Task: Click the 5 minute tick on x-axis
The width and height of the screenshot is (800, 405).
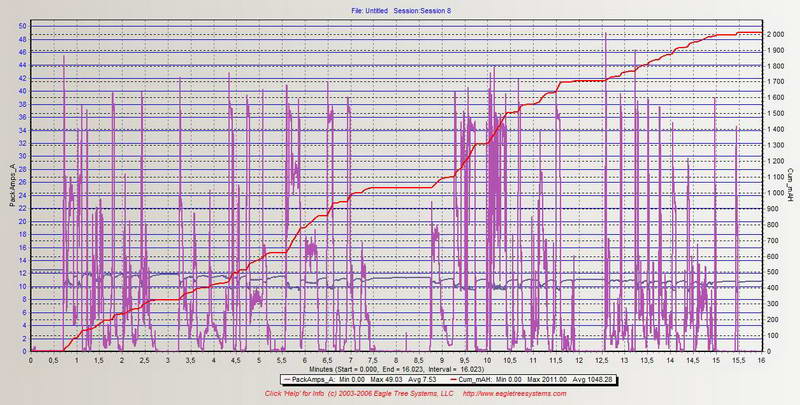Action: pos(260,359)
